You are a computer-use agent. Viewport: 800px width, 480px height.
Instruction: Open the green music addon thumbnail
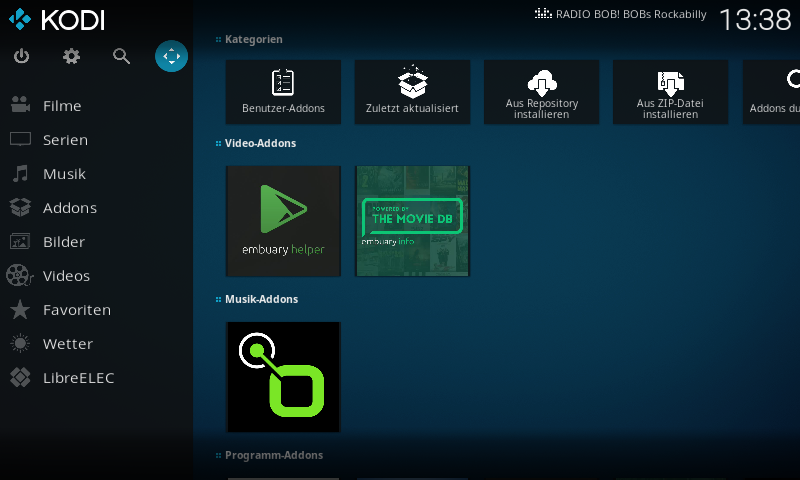(x=283, y=377)
